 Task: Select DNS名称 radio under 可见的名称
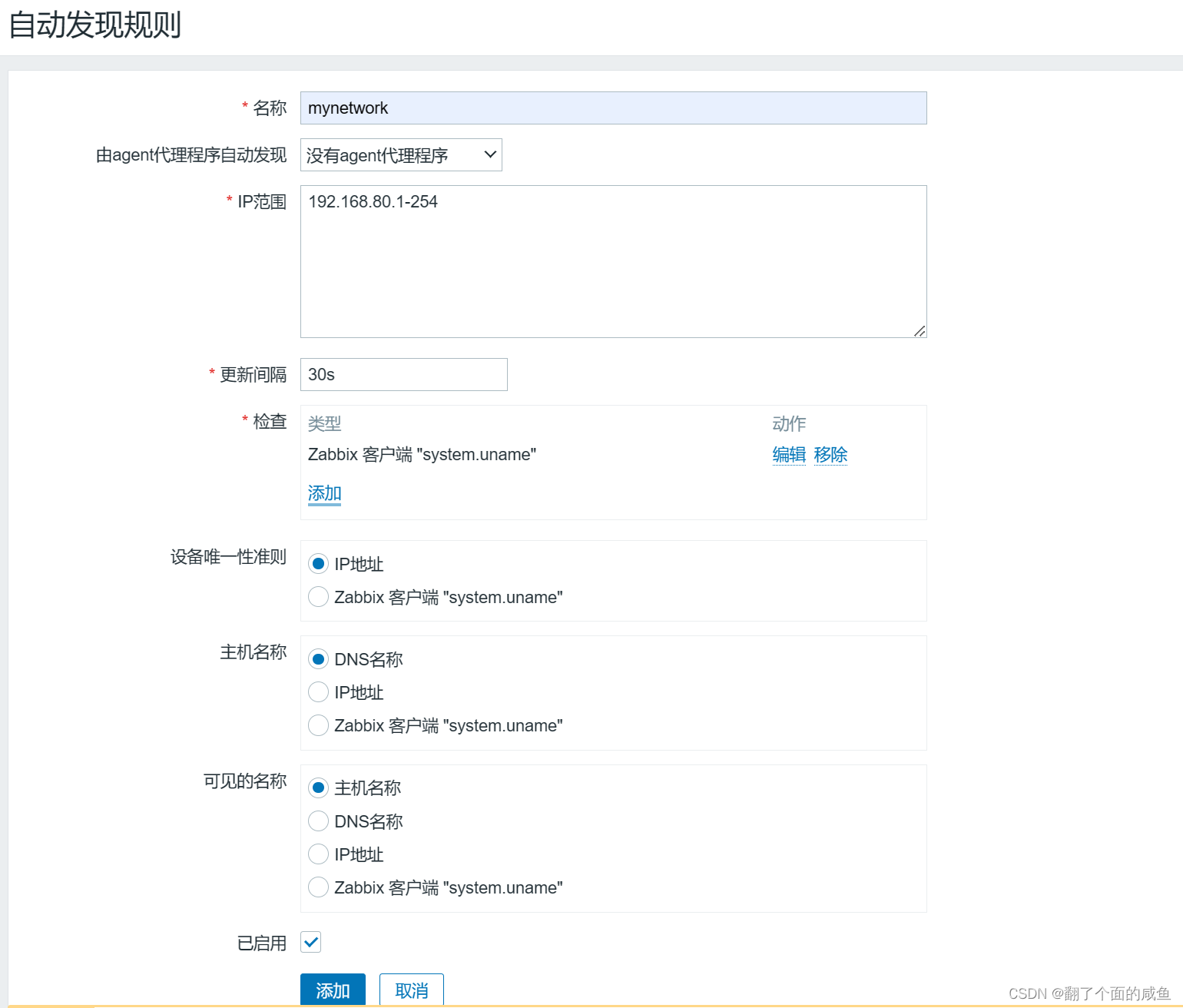tap(318, 821)
